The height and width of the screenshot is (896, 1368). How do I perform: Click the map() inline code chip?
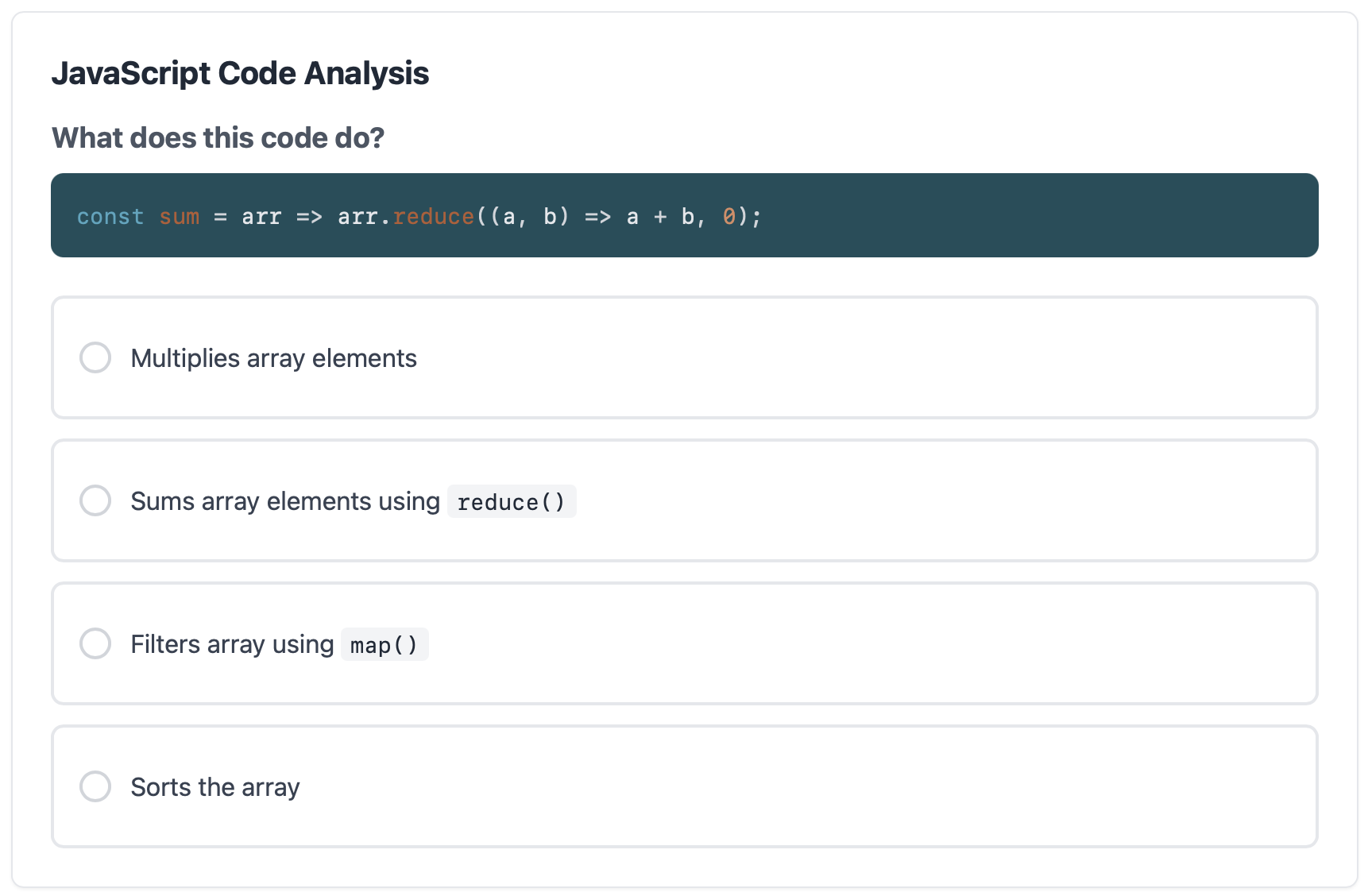point(385,645)
